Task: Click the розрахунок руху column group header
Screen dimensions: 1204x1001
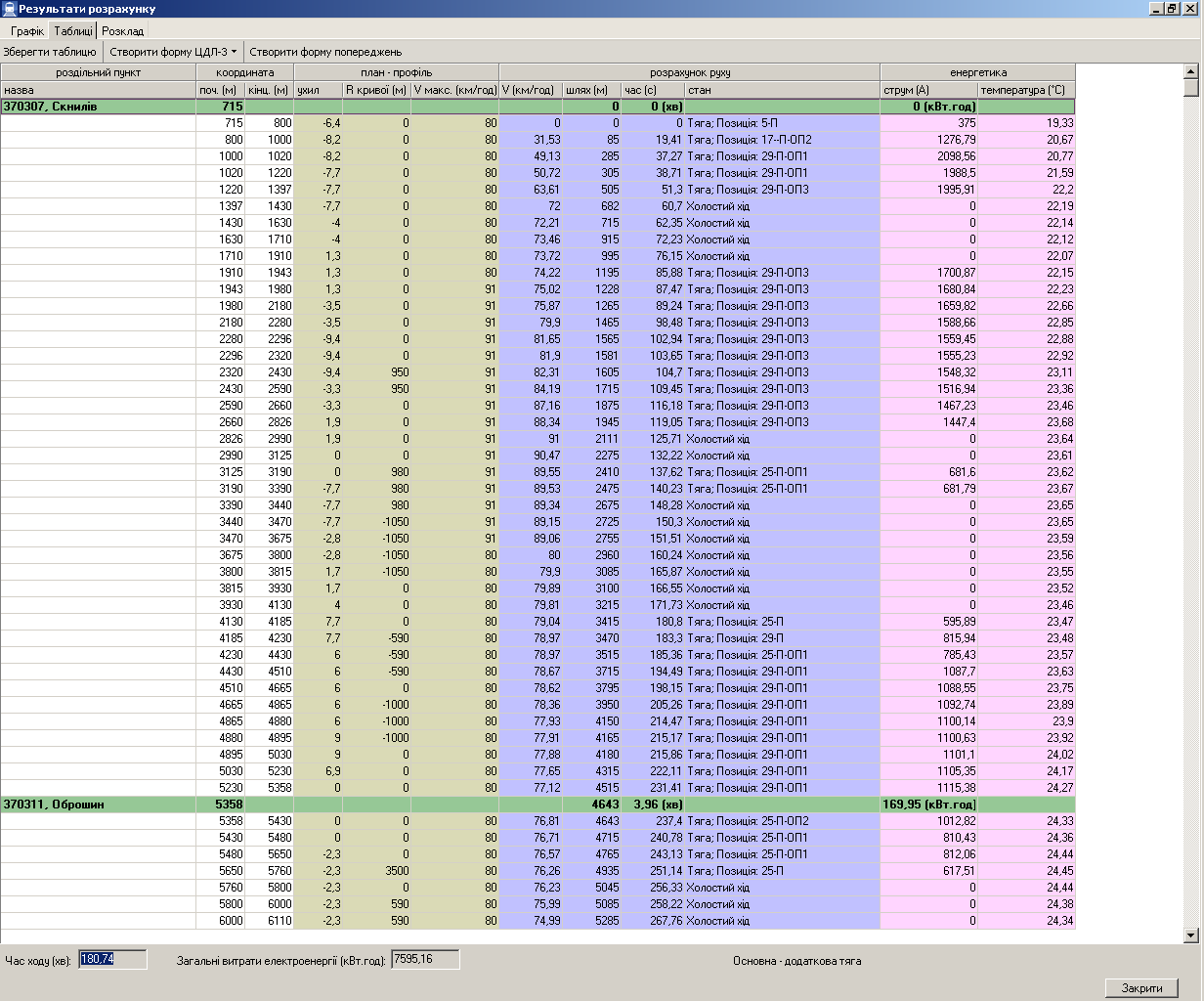Action: [689, 72]
